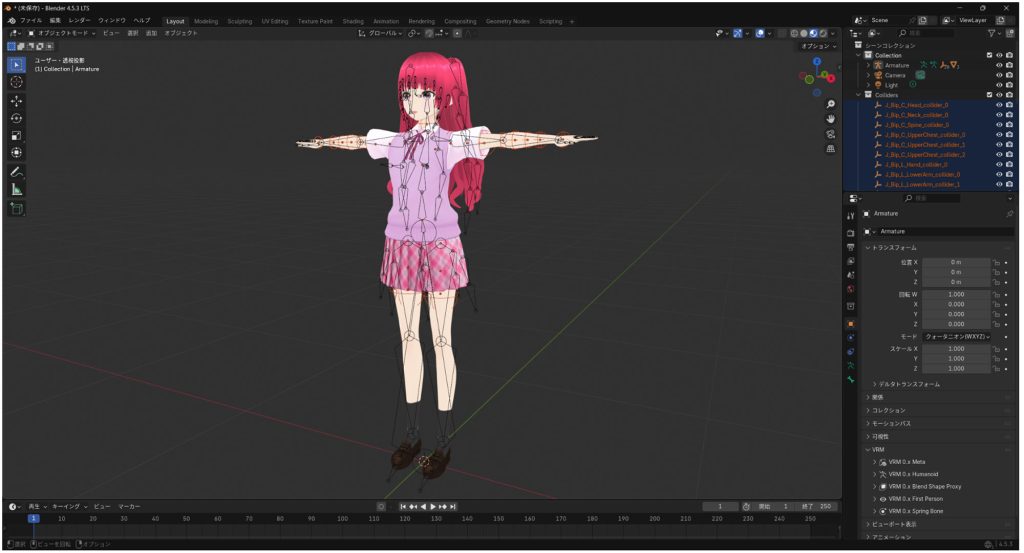Switch to orthographic view via the grid icon
The width and height of the screenshot is (1024, 553).
831,149
